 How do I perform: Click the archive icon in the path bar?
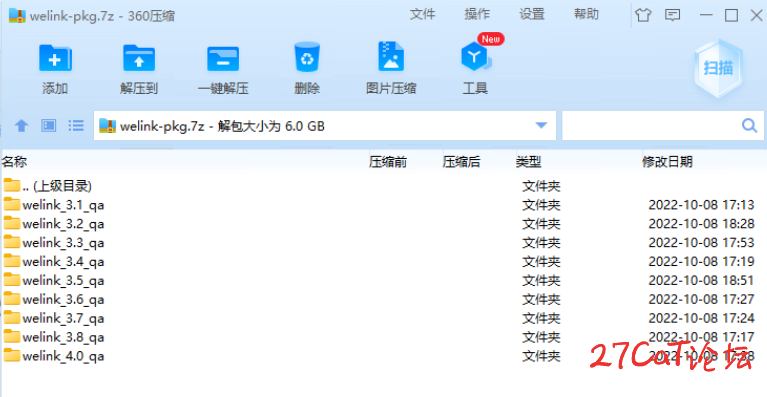(108, 126)
